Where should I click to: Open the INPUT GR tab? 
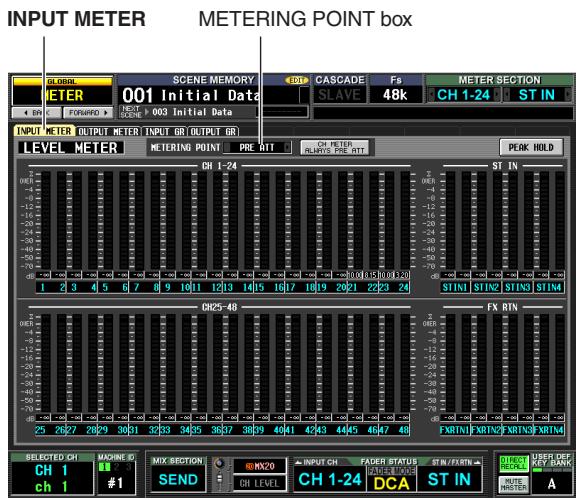point(165,131)
